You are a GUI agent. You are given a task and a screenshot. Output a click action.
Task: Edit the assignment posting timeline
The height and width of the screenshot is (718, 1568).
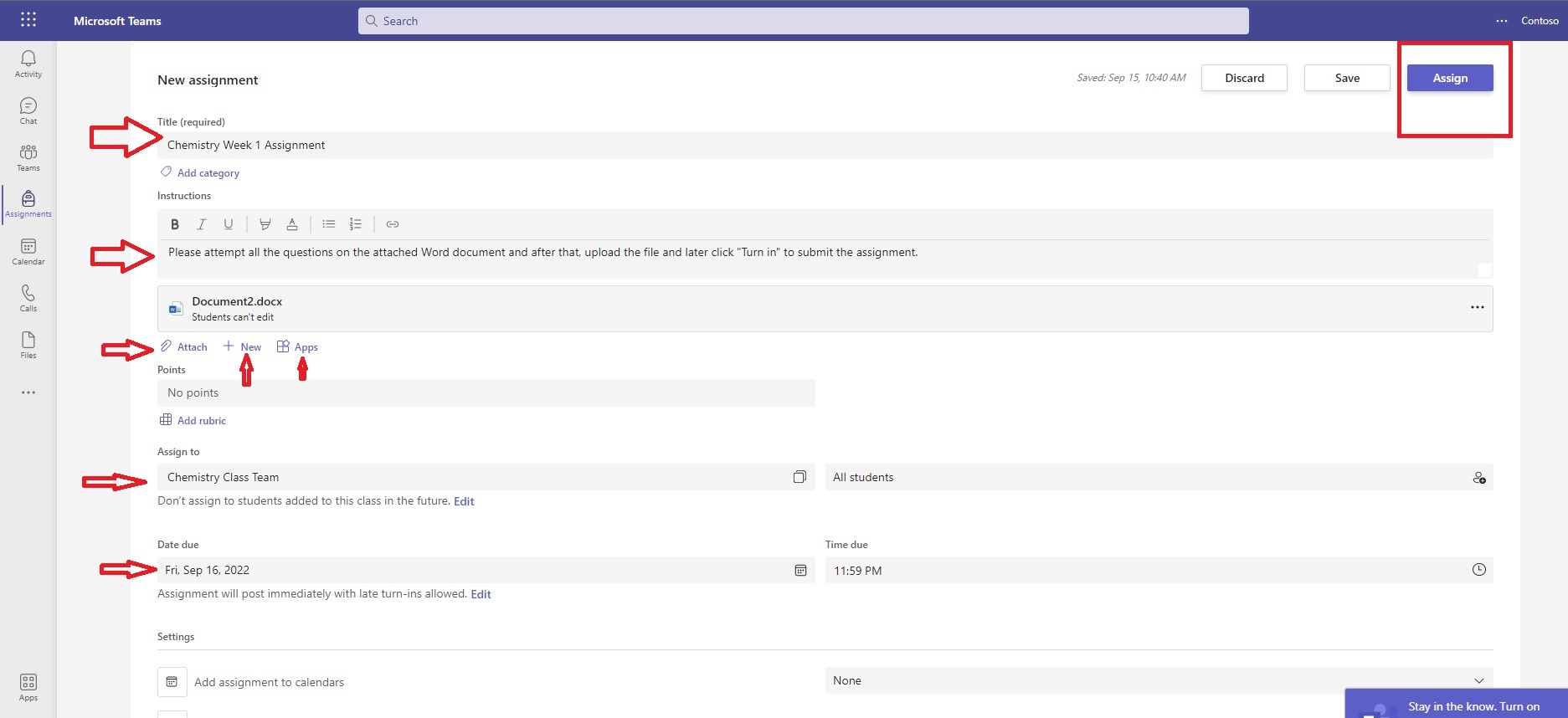tap(481, 594)
